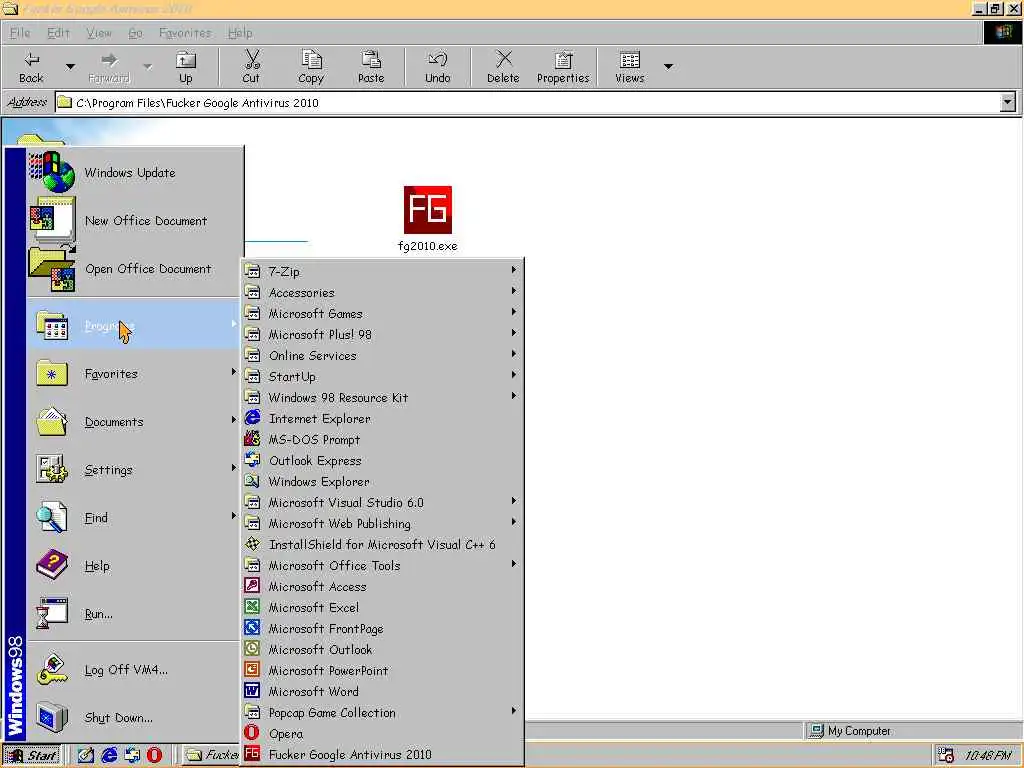This screenshot has width=1024, height=768.
Task: Start Microsoft Excel from Programs menu
Action: [x=382, y=607]
